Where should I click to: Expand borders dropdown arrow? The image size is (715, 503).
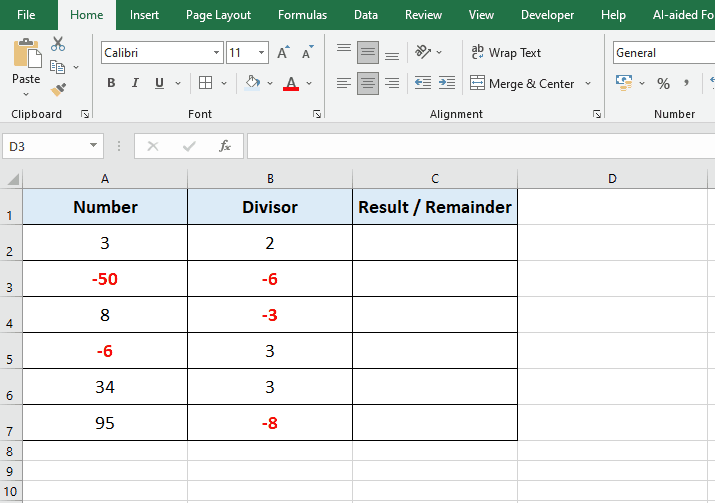coord(224,83)
